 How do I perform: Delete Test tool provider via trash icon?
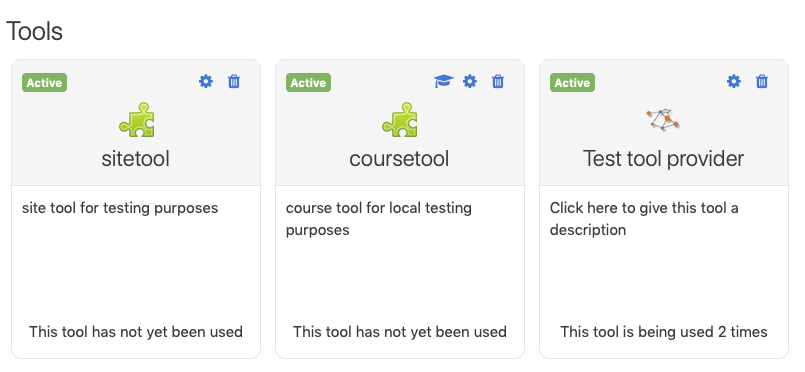(762, 81)
